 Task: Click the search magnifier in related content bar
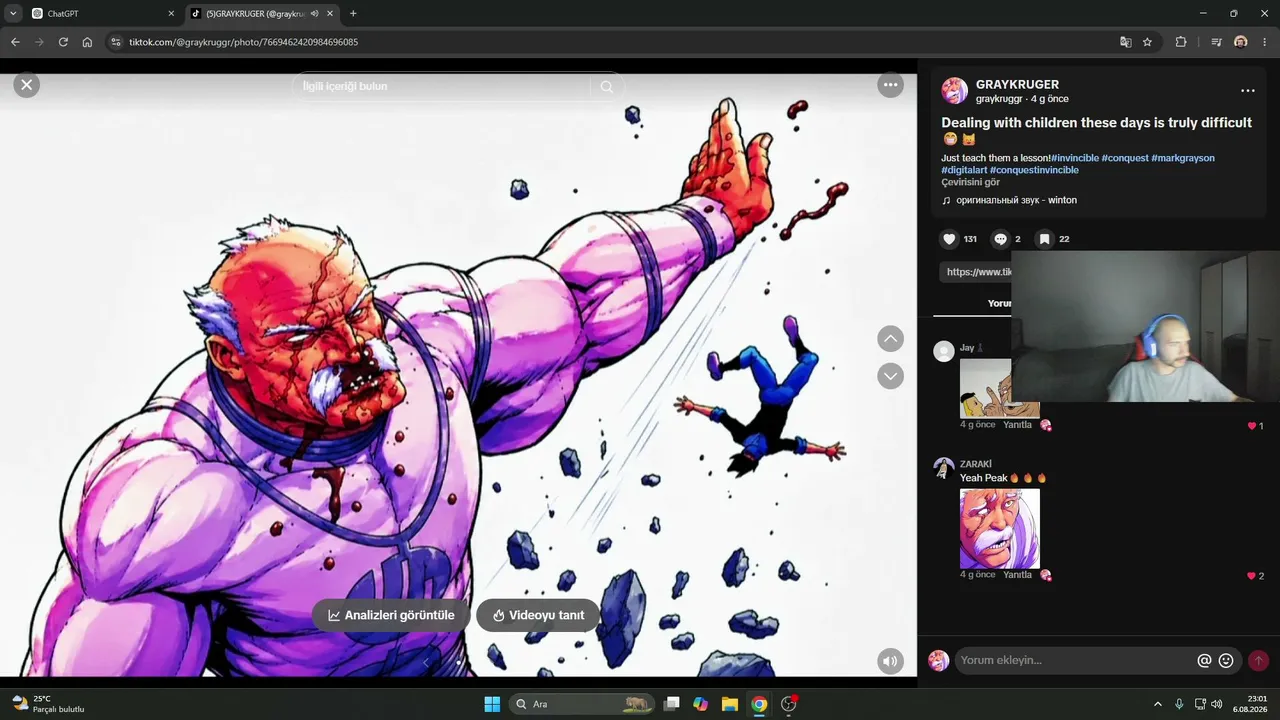coord(607,87)
